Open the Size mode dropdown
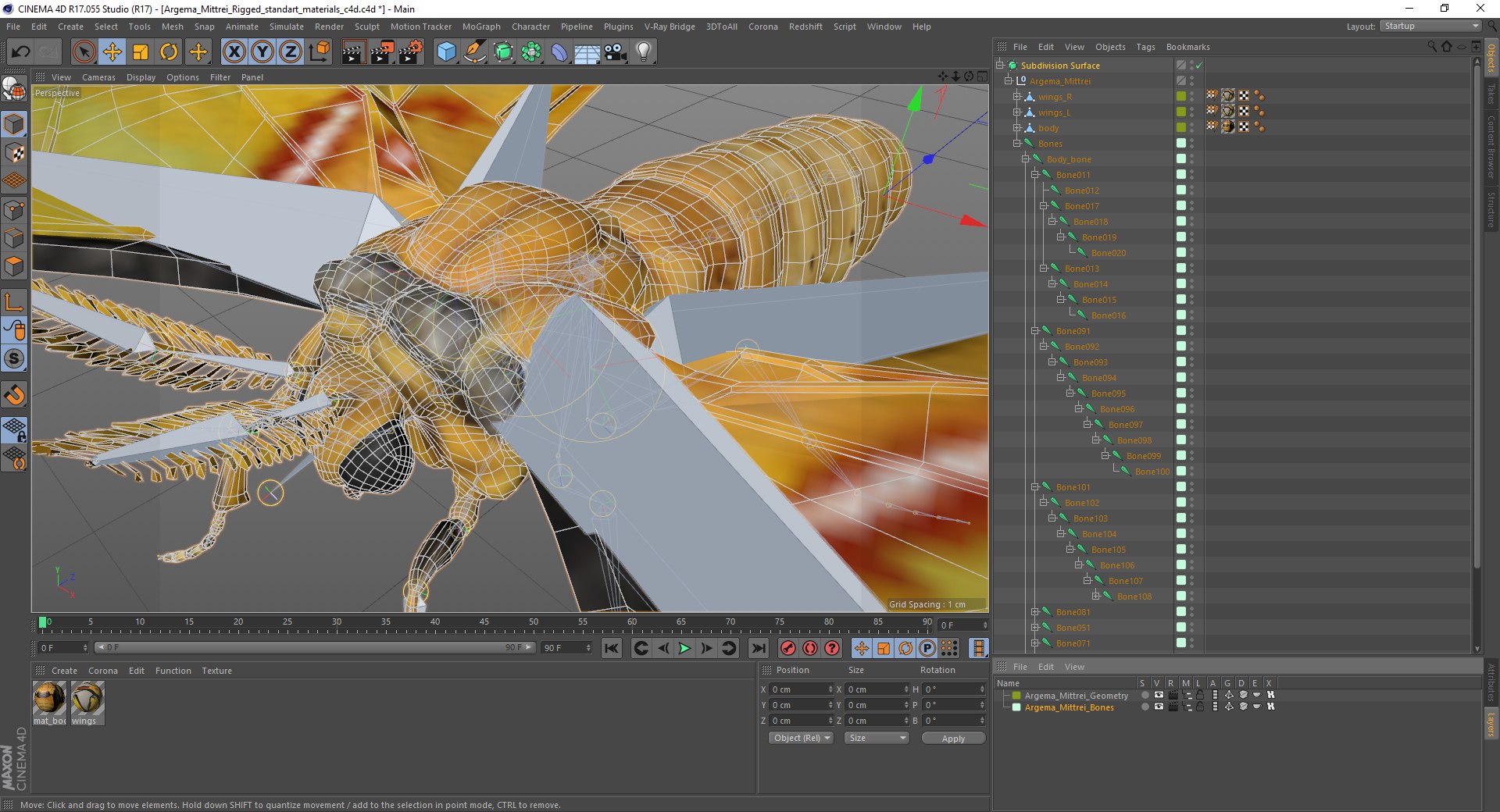 click(x=877, y=738)
